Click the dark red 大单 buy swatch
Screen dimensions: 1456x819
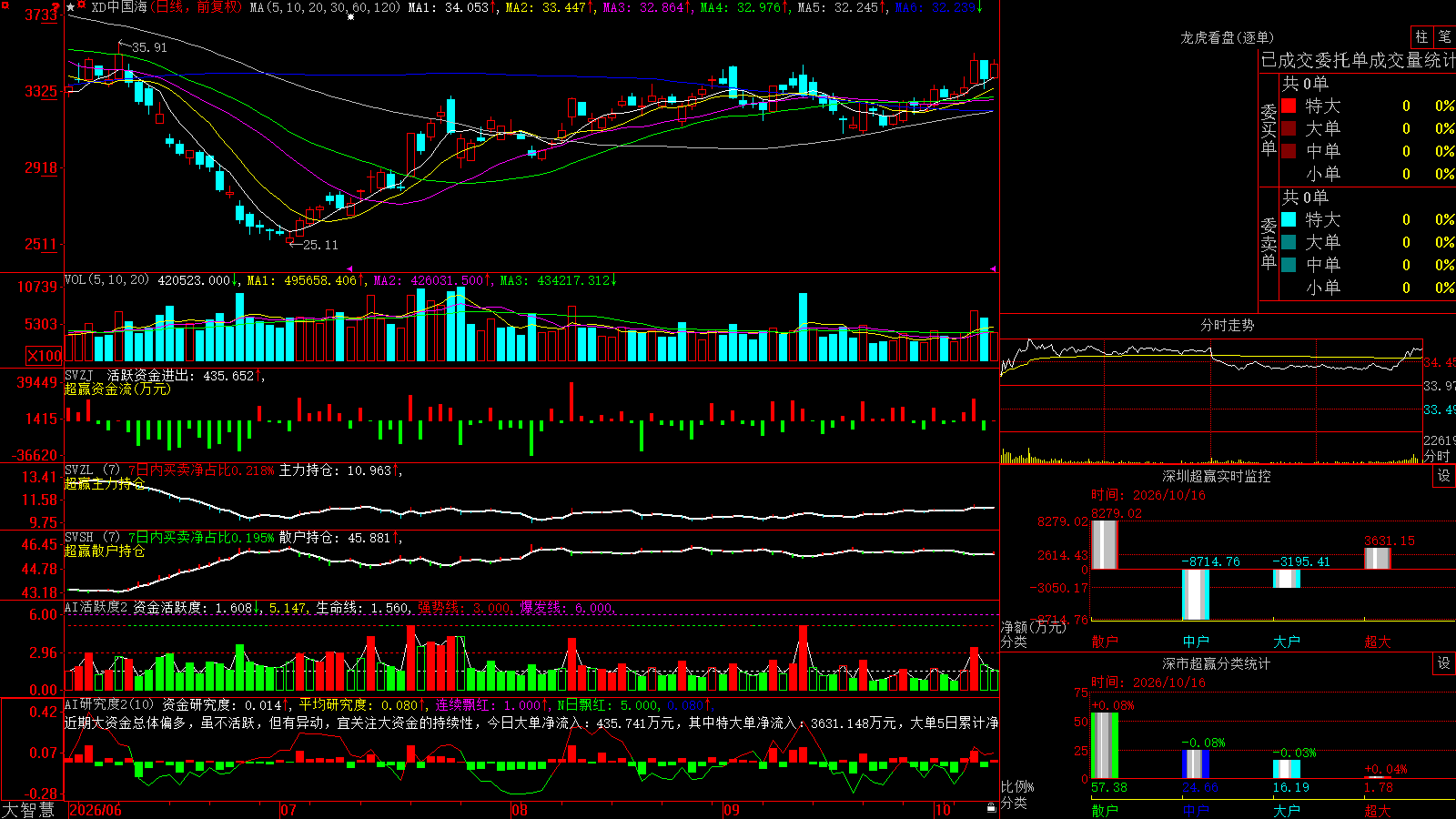tap(1289, 128)
